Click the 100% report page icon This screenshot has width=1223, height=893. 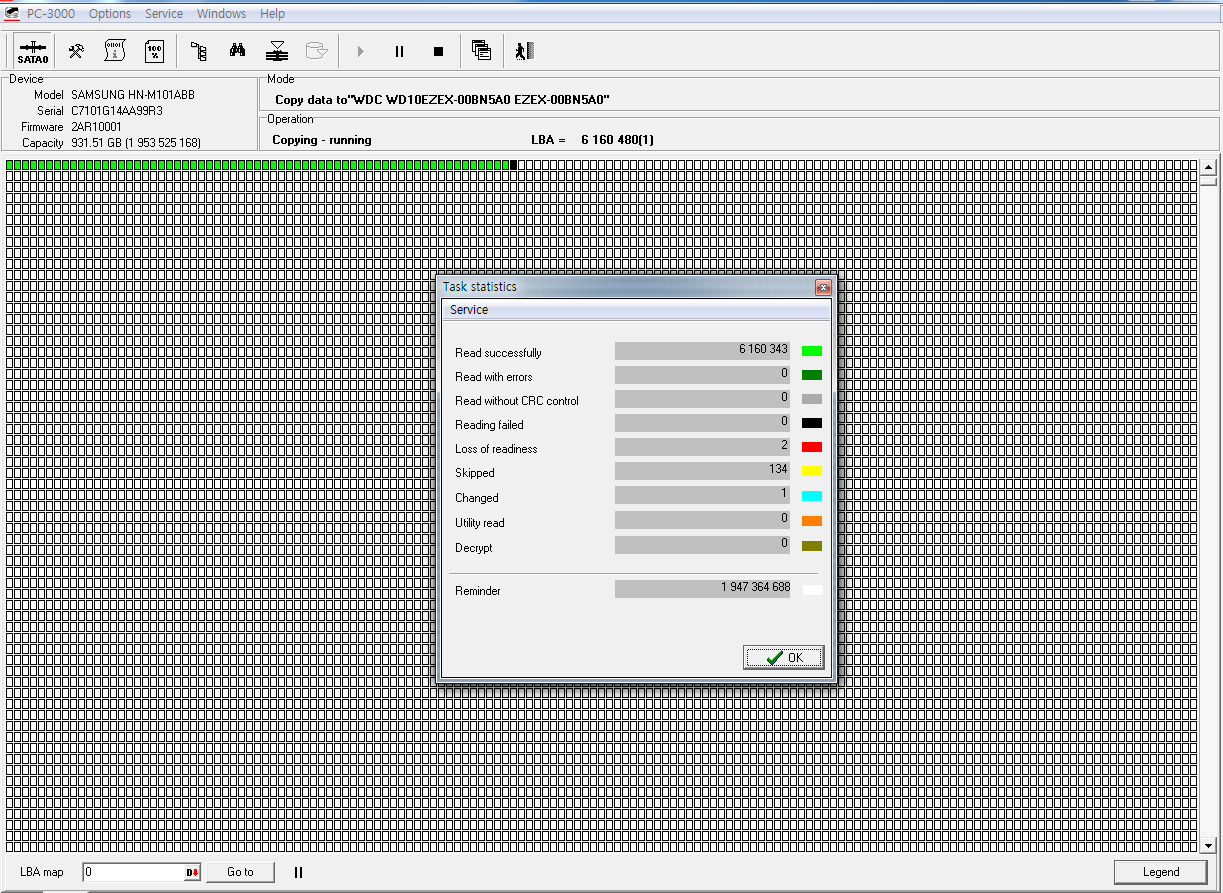154,51
